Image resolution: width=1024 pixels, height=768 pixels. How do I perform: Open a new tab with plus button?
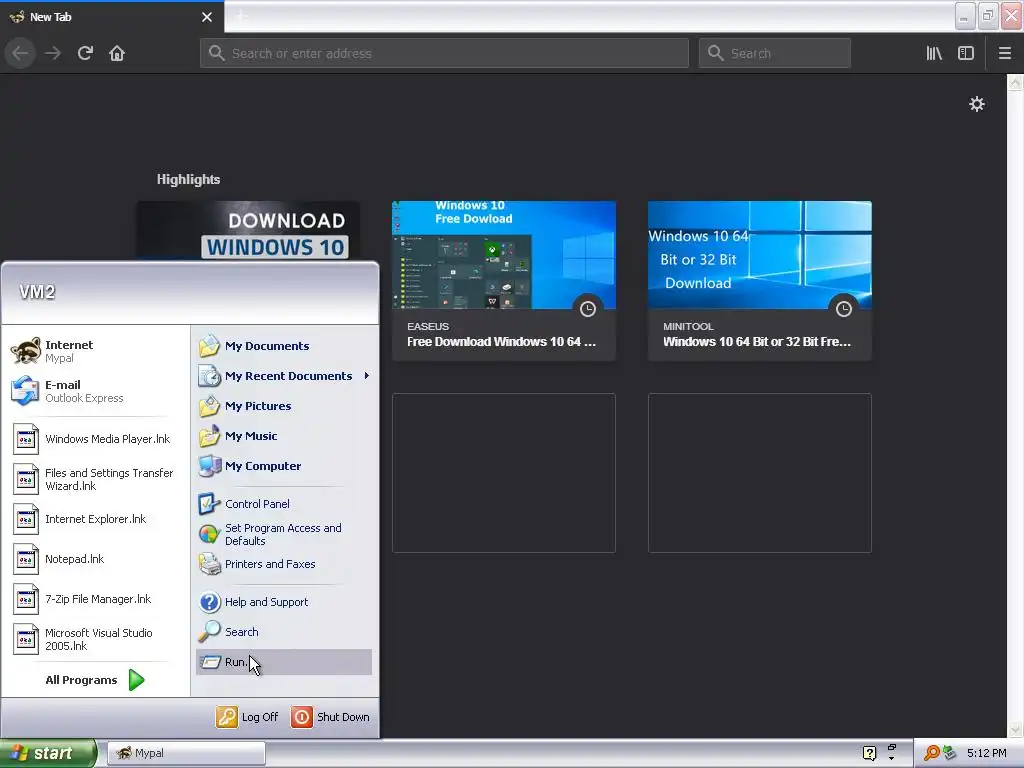(x=242, y=17)
